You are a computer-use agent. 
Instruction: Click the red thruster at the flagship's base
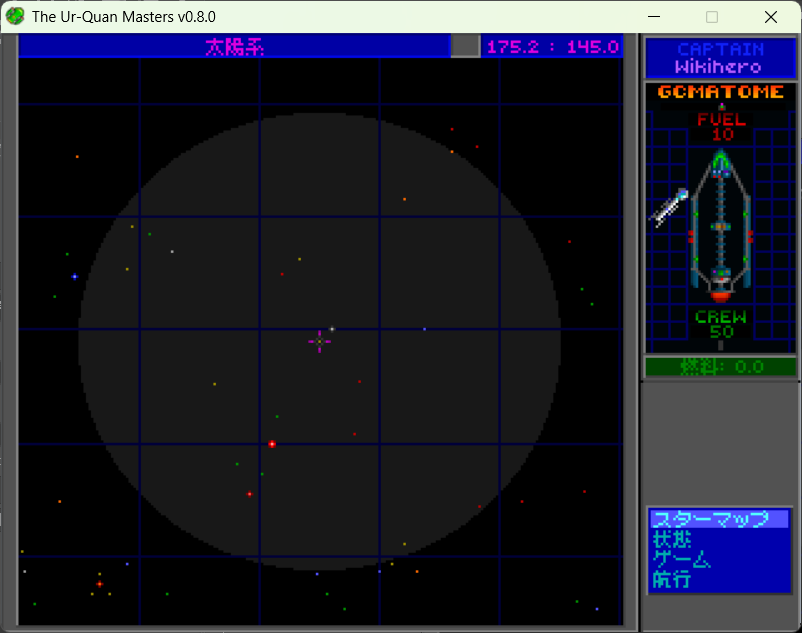click(720, 295)
